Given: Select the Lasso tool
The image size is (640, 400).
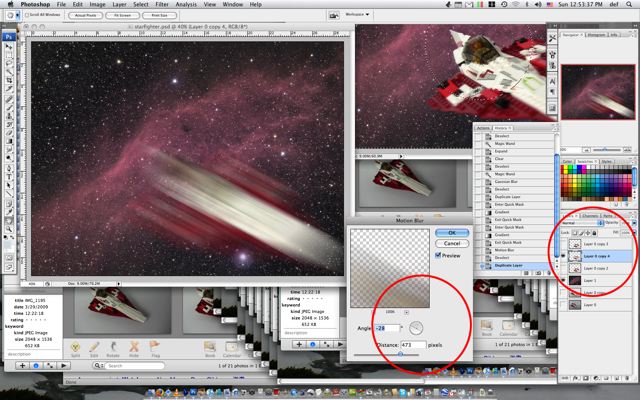Looking at the screenshot, I should coord(9,64).
